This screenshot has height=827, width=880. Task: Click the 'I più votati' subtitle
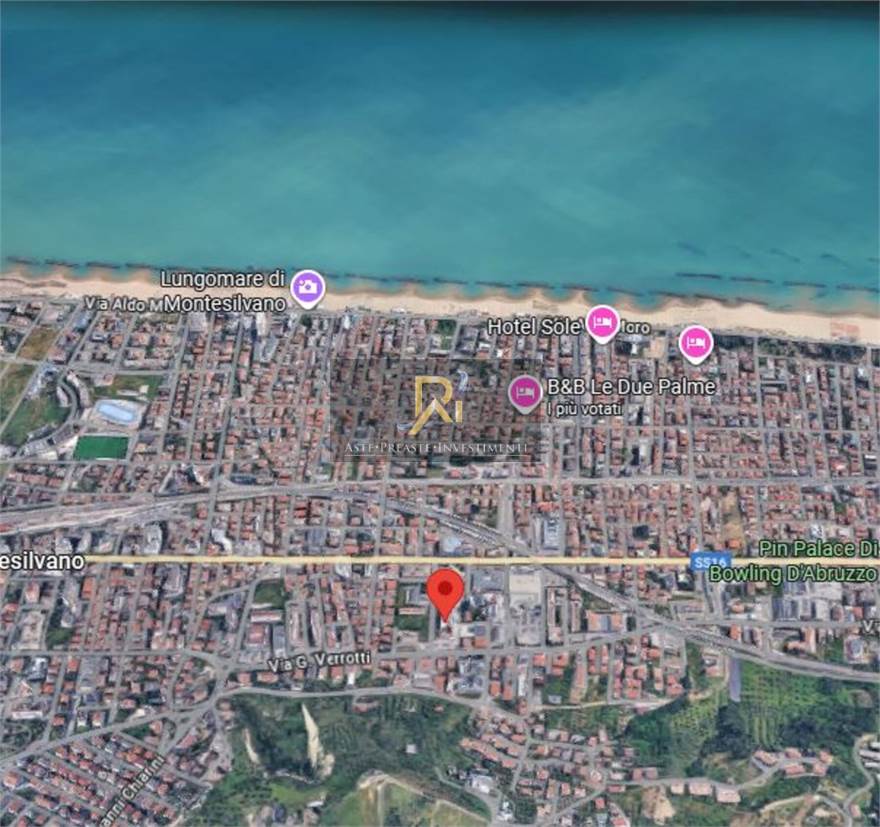coord(584,408)
